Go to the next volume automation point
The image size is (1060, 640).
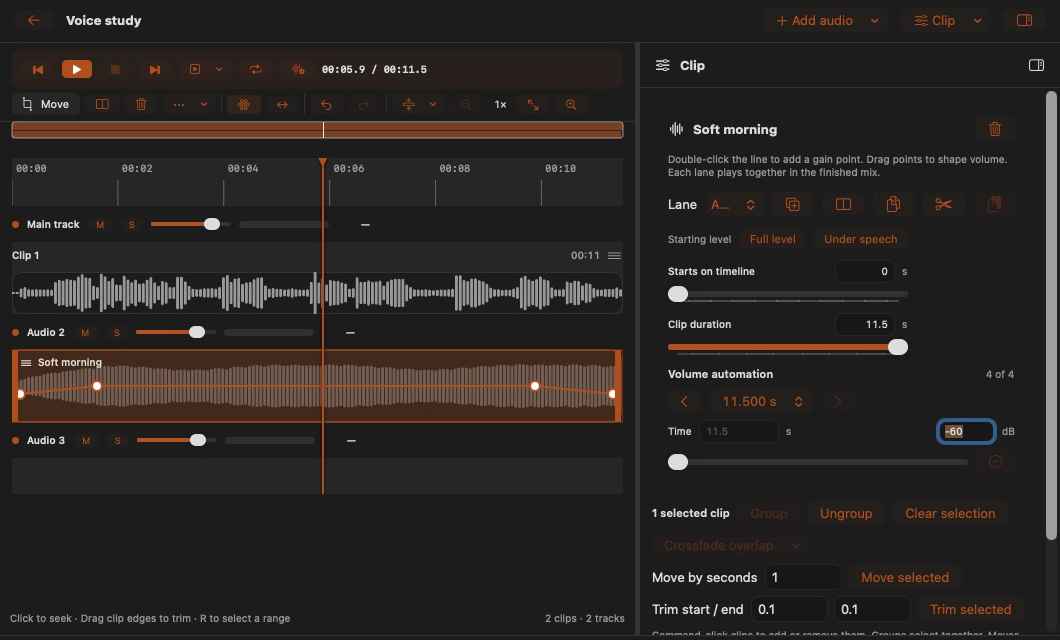pos(838,401)
